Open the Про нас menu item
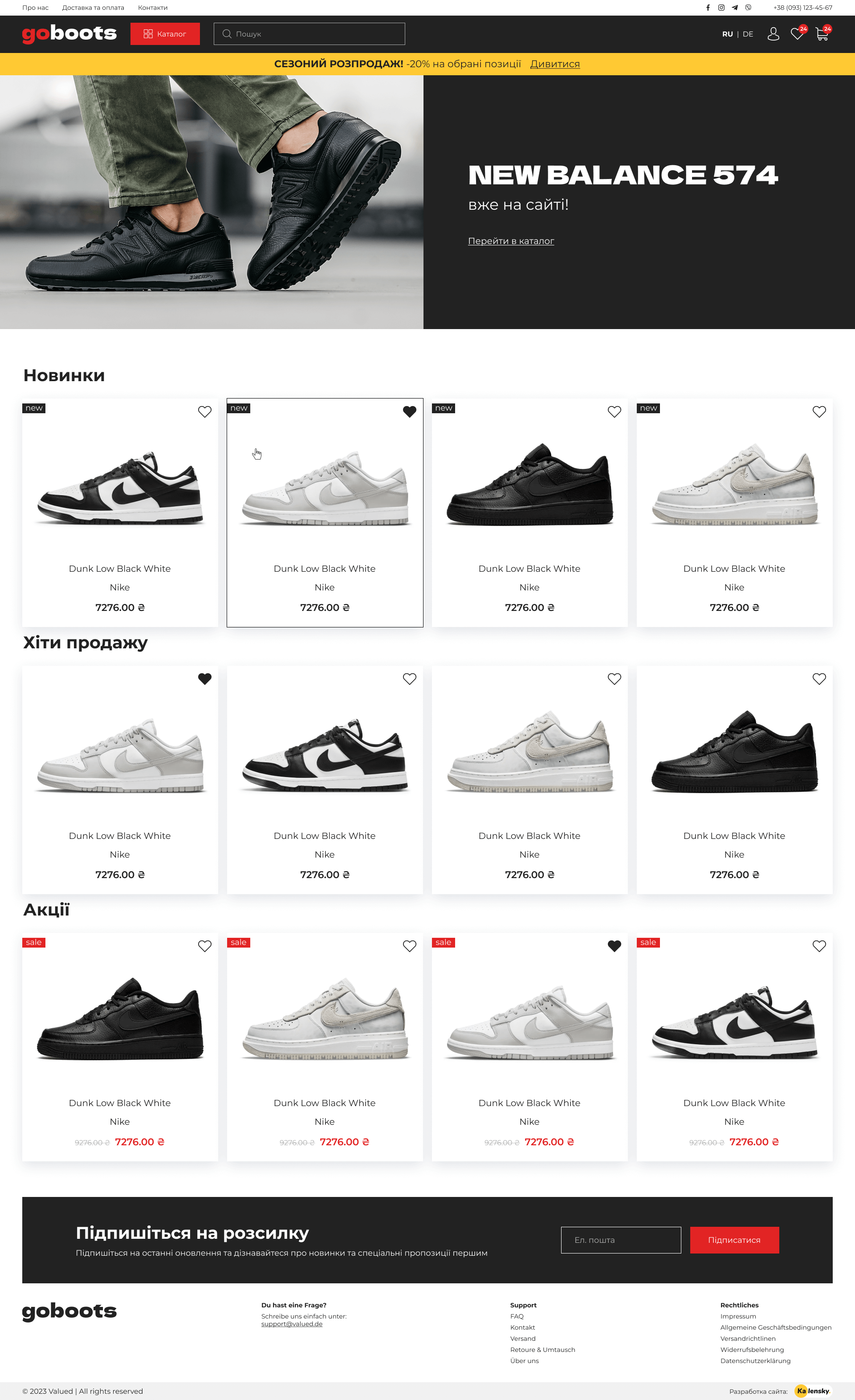 35,8
